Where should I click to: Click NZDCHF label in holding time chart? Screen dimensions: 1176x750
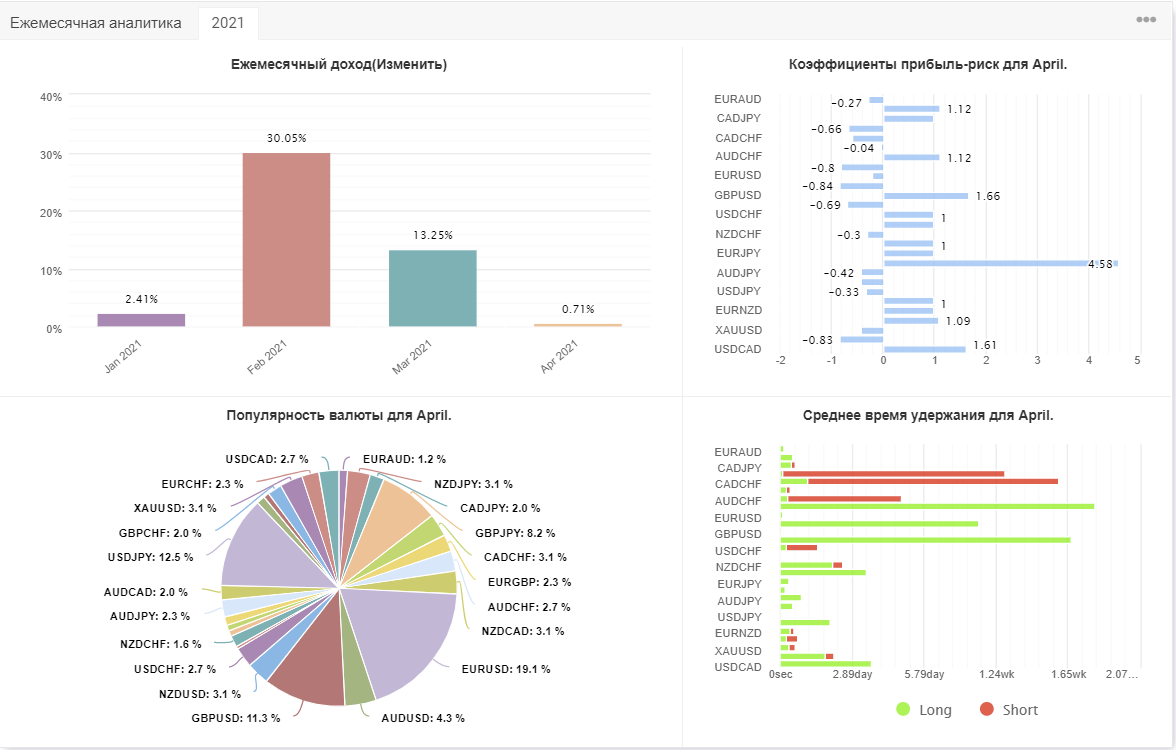(738, 567)
